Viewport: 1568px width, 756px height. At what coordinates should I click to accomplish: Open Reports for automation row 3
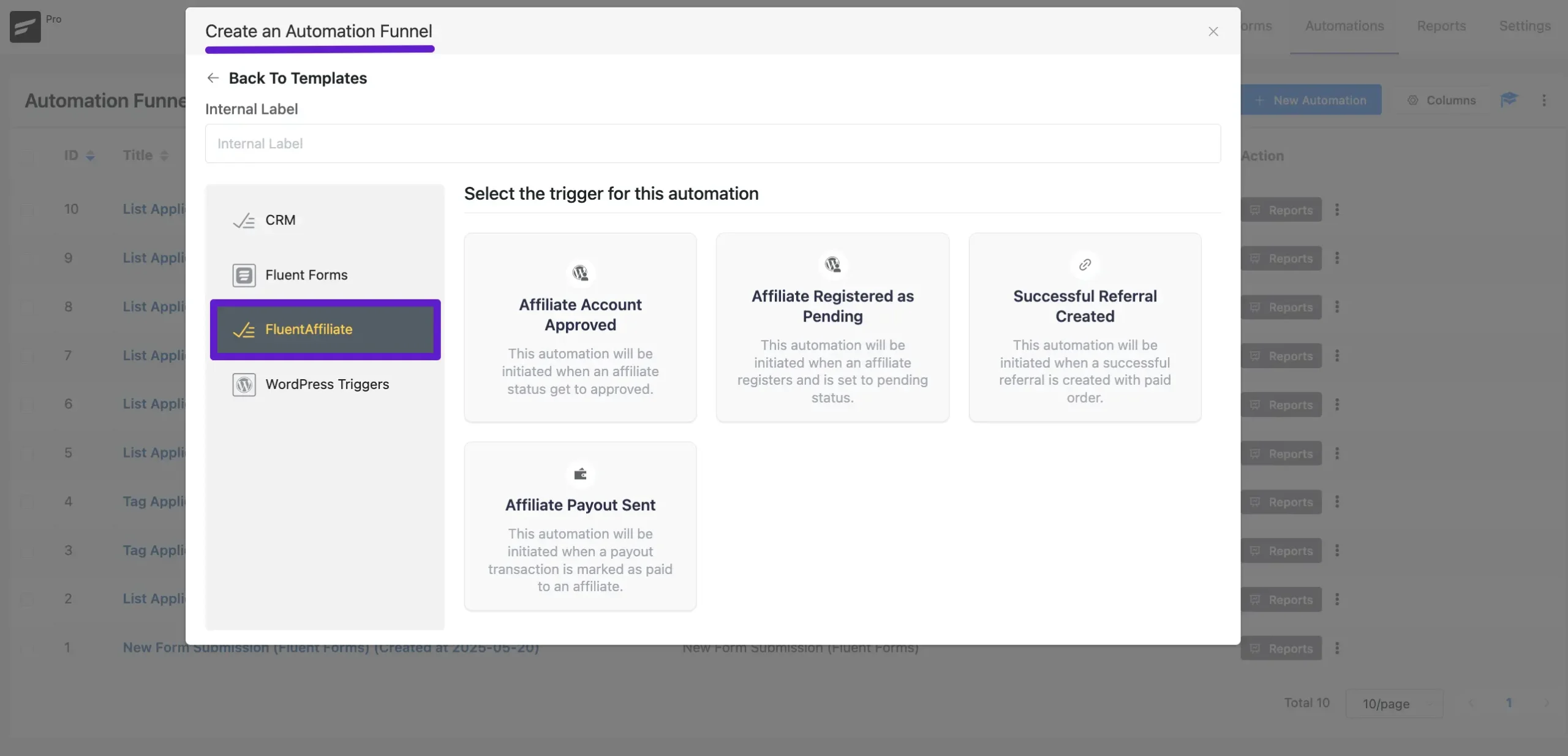pyautogui.click(x=1281, y=551)
